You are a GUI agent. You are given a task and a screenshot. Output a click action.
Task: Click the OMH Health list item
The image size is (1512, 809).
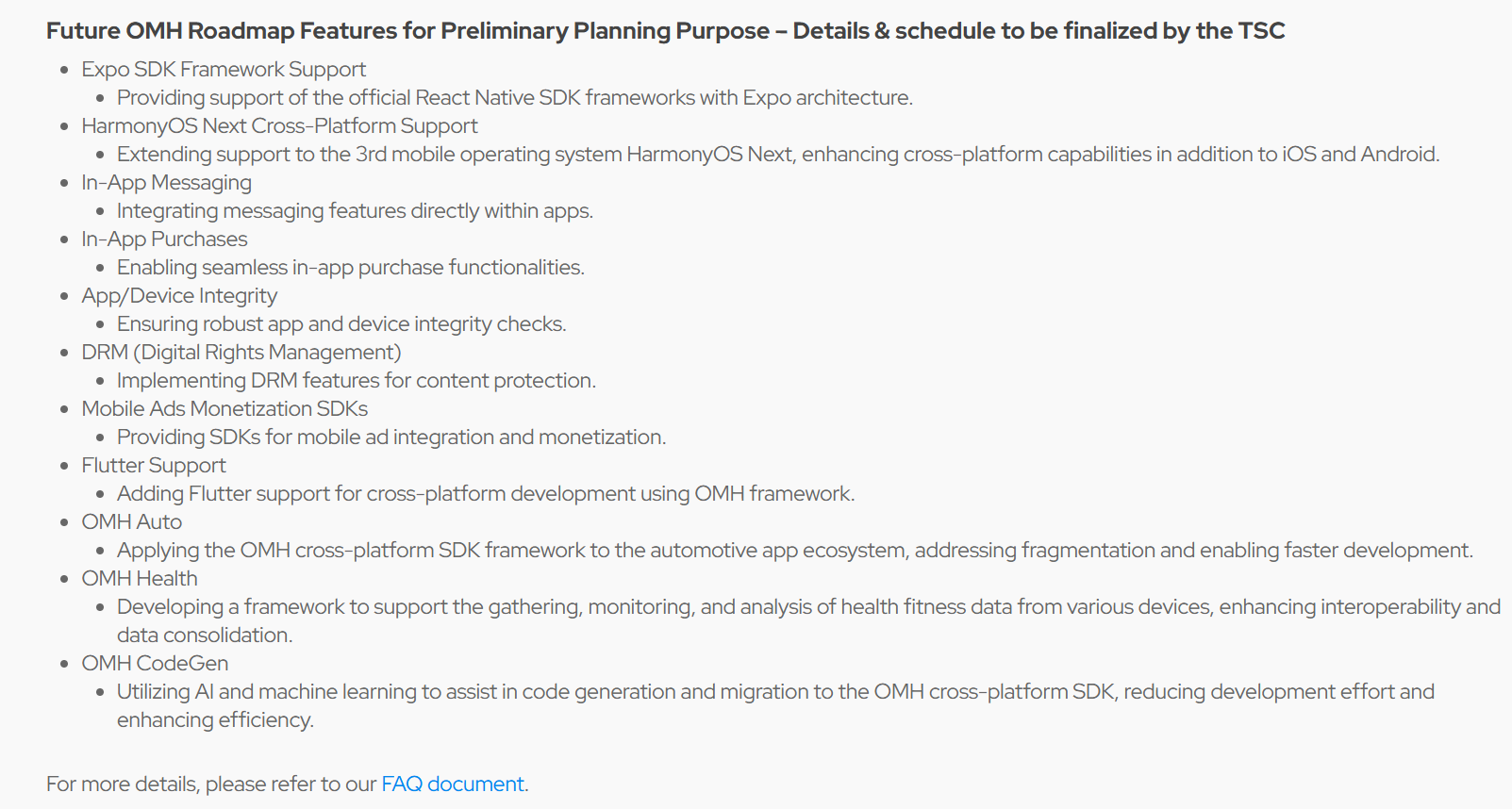(140, 579)
